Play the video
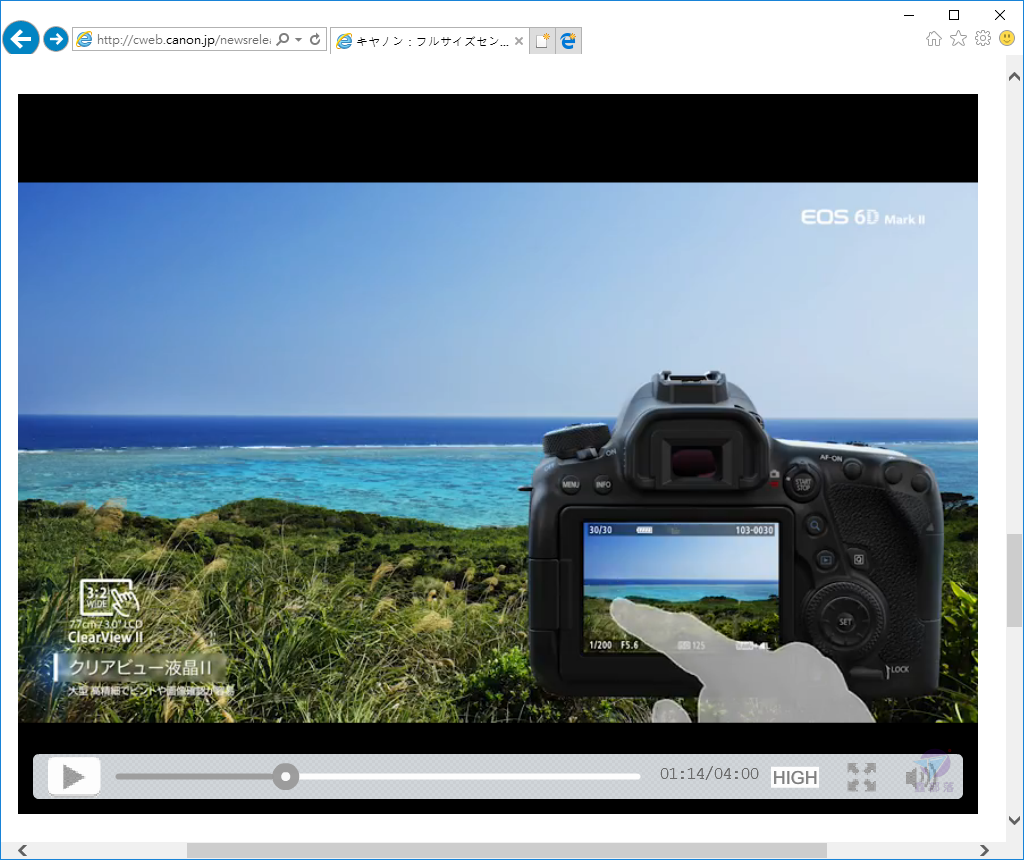Screen dimensions: 1024x860 [74, 776]
